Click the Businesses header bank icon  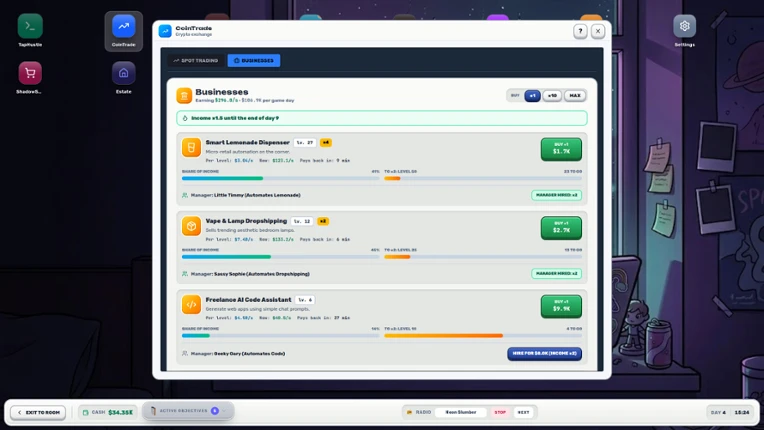pyautogui.click(x=184, y=95)
